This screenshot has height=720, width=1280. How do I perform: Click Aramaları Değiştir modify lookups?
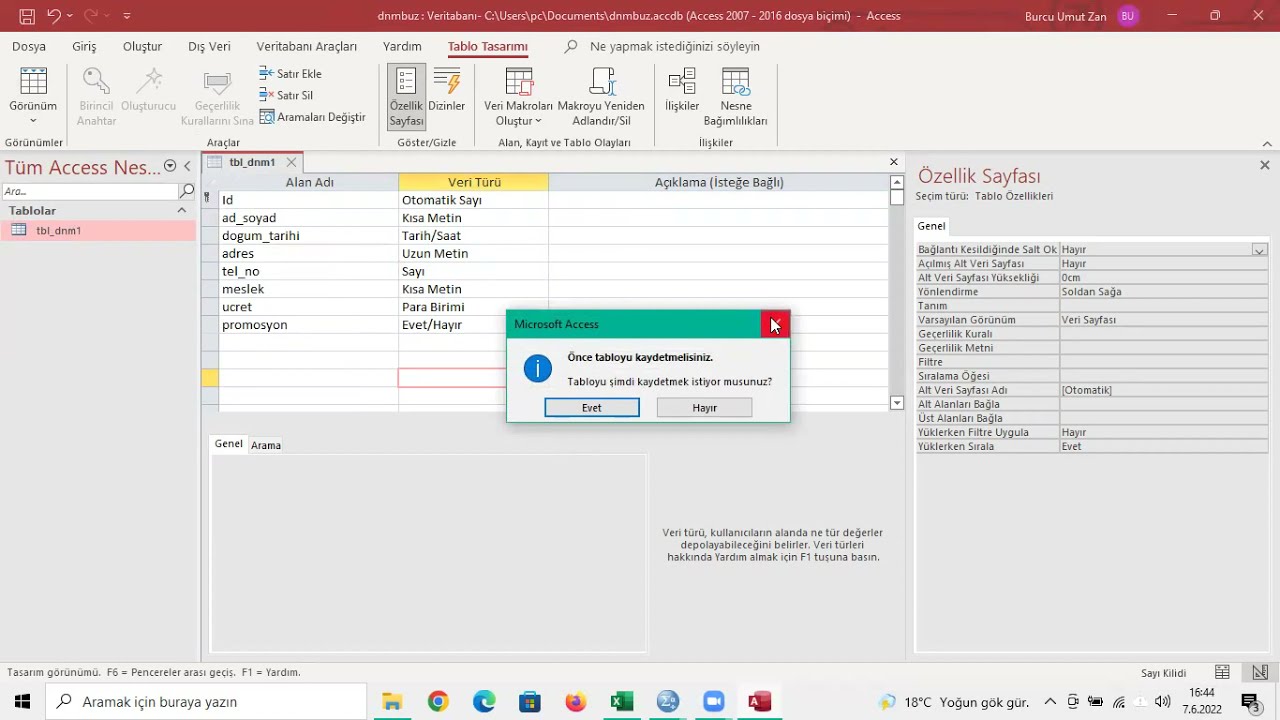[x=313, y=117]
